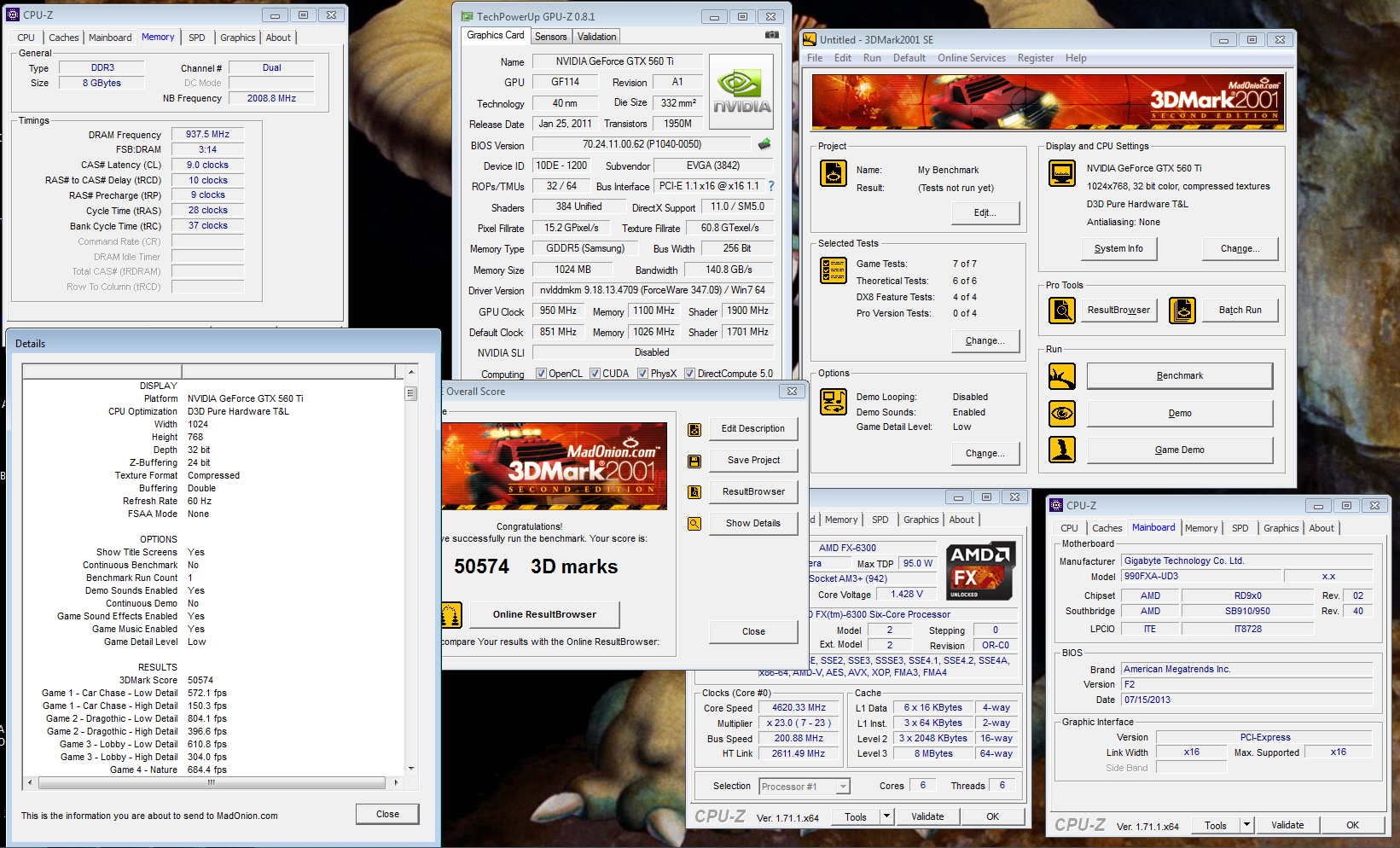
Task: Click the GPU-Z title bar icon
Action: click(467, 16)
